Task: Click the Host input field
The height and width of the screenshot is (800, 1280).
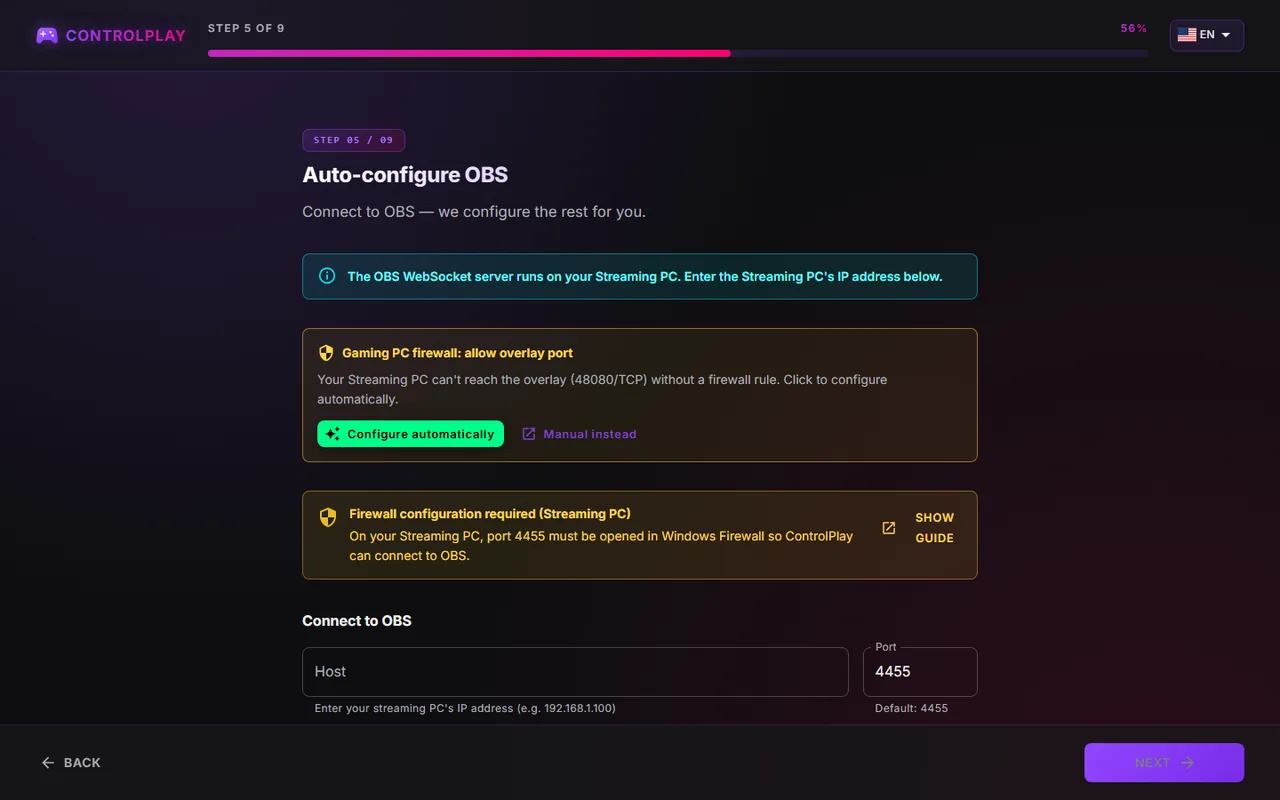Action: pos(575,672)
